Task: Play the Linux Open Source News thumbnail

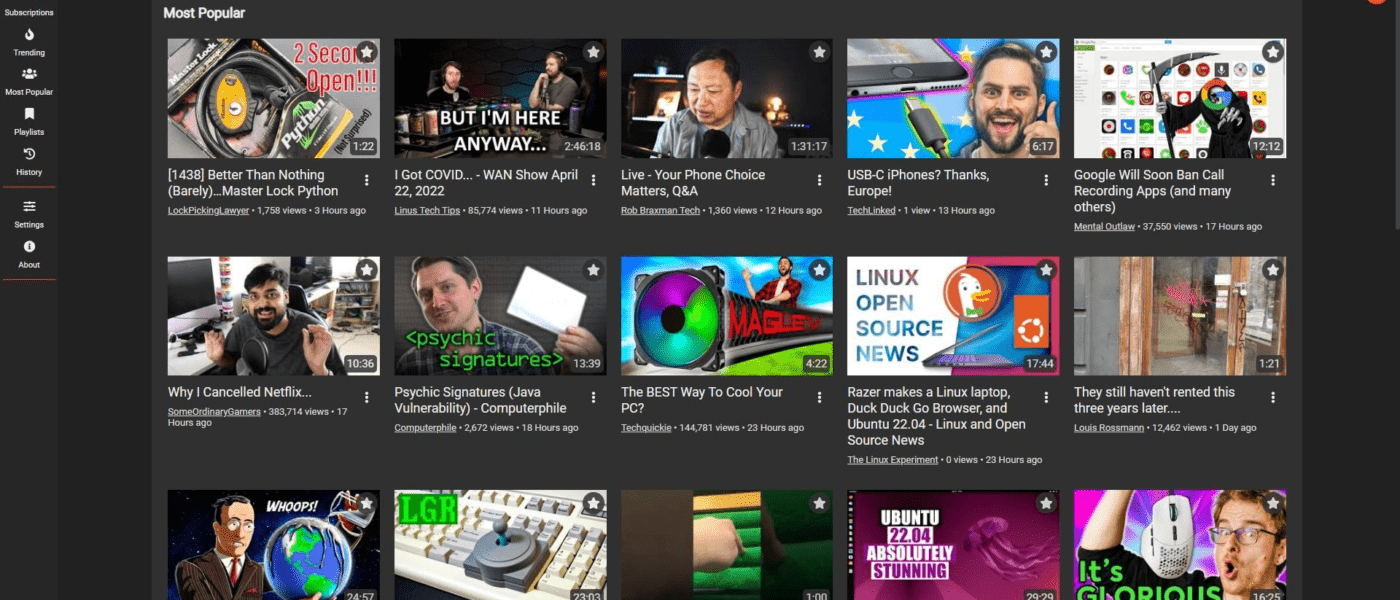Action: (x=953, y=316)
